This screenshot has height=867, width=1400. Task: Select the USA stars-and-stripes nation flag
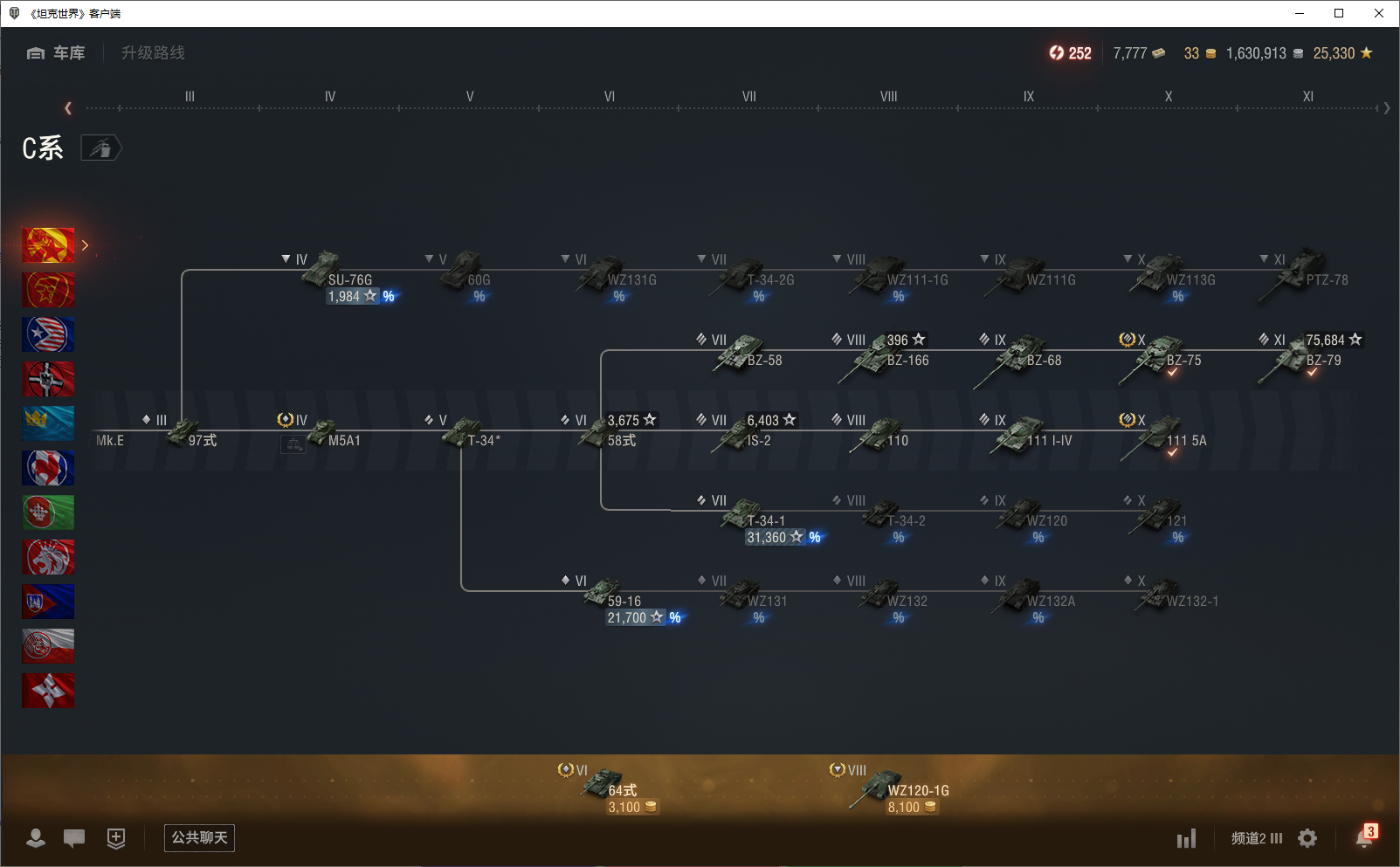(48, 334)
